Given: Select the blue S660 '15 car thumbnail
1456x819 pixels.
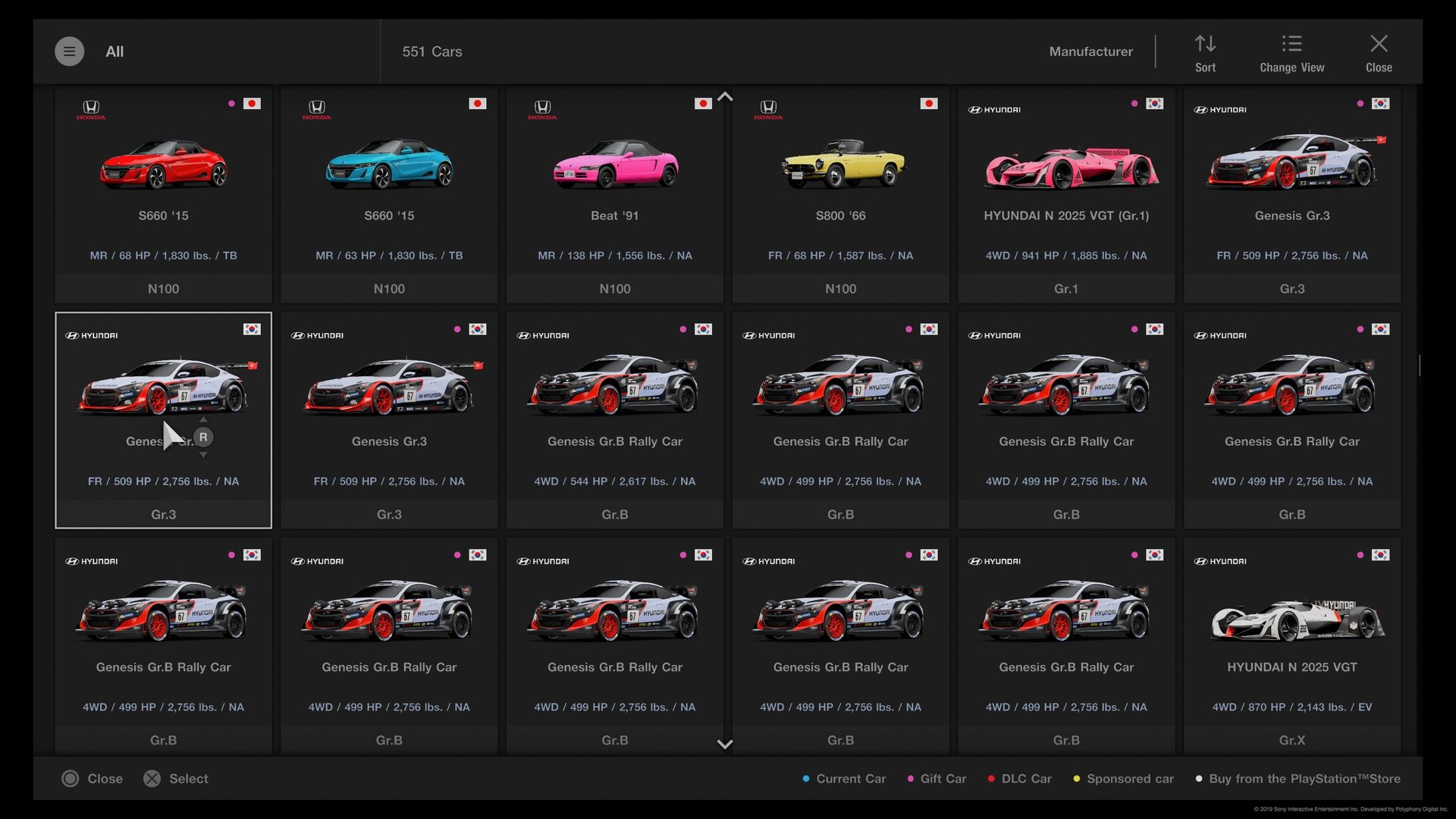Looking at the screenshot, I should pyautogui.click(x=389, y=164).
